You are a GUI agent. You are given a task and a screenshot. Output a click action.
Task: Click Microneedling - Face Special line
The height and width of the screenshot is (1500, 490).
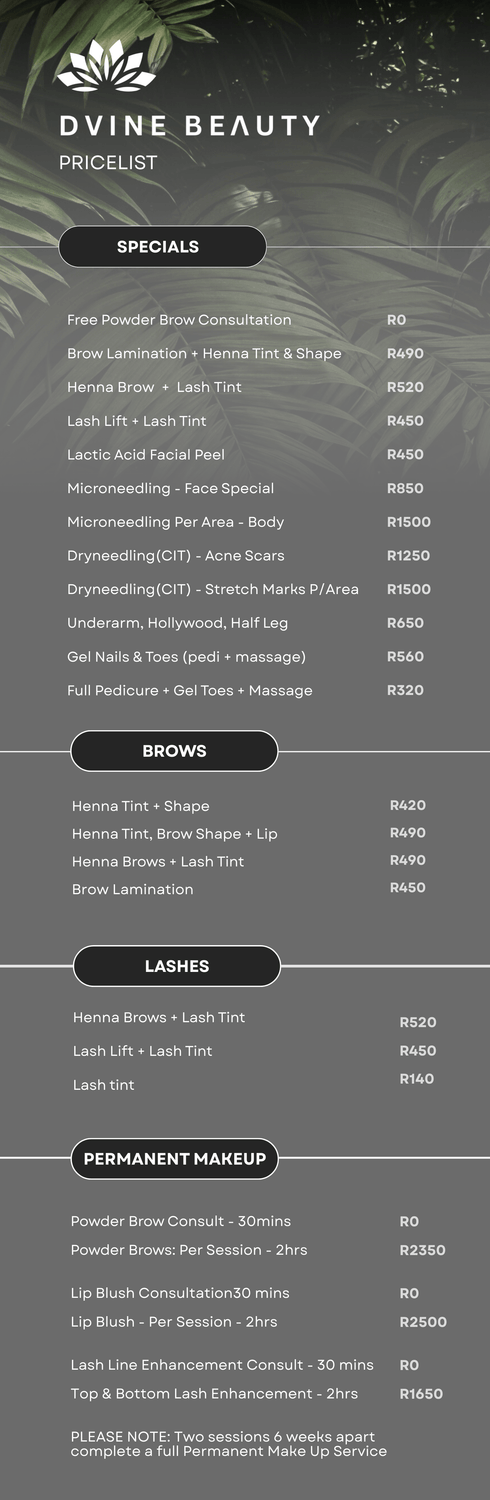[170, 488]
